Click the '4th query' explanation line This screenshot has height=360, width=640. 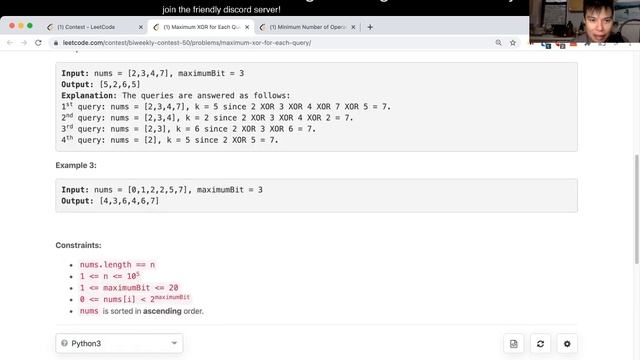point(170,140)
